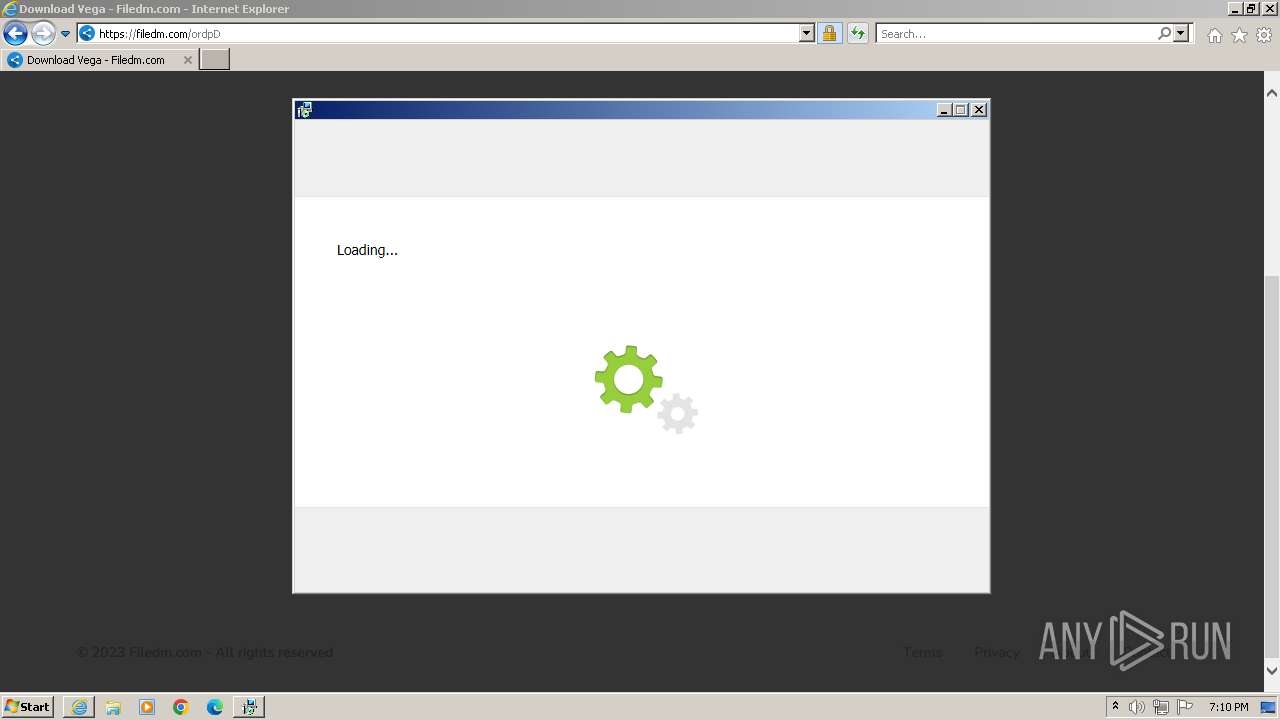Open the IE Tools gear icon

tap(1264, 35)
